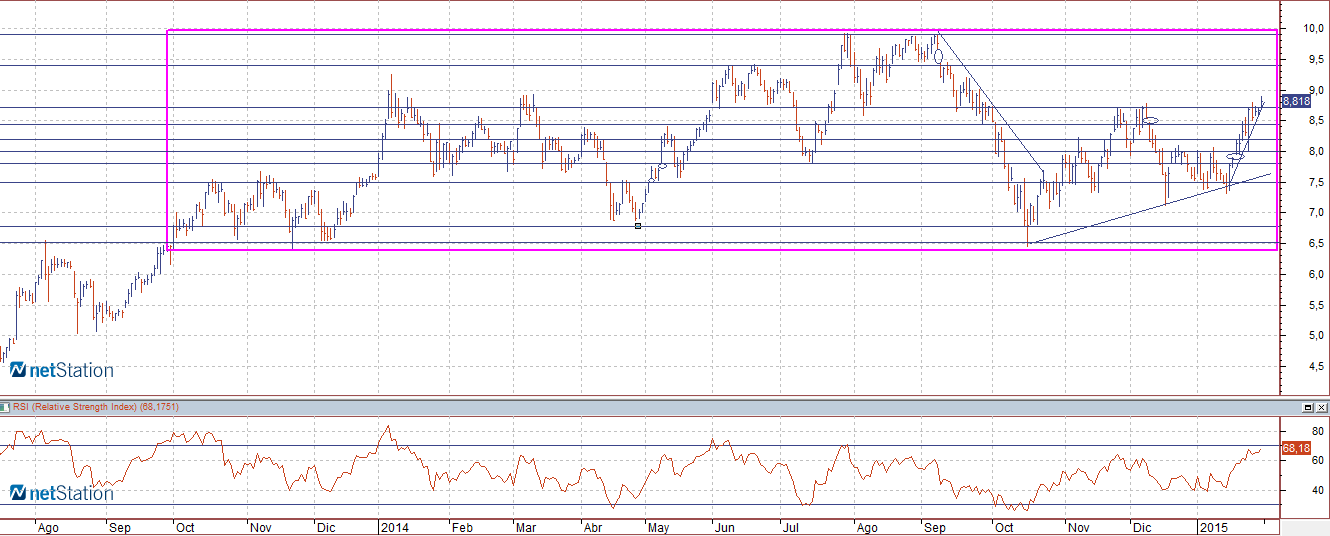
Task: Click the netStation logo in price chart
Action: (x=62, y=371)
